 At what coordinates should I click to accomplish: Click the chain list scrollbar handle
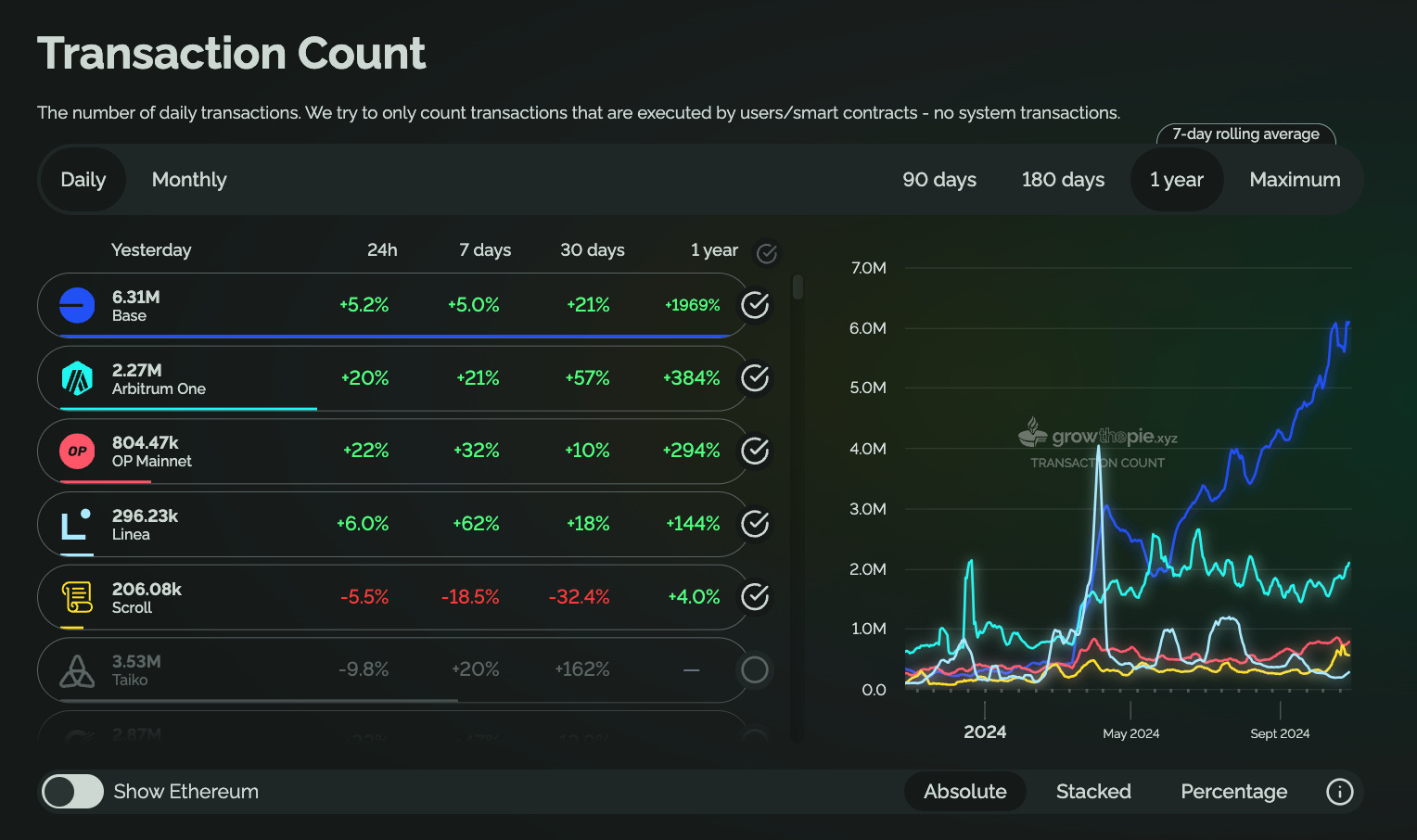click(798, 286)
